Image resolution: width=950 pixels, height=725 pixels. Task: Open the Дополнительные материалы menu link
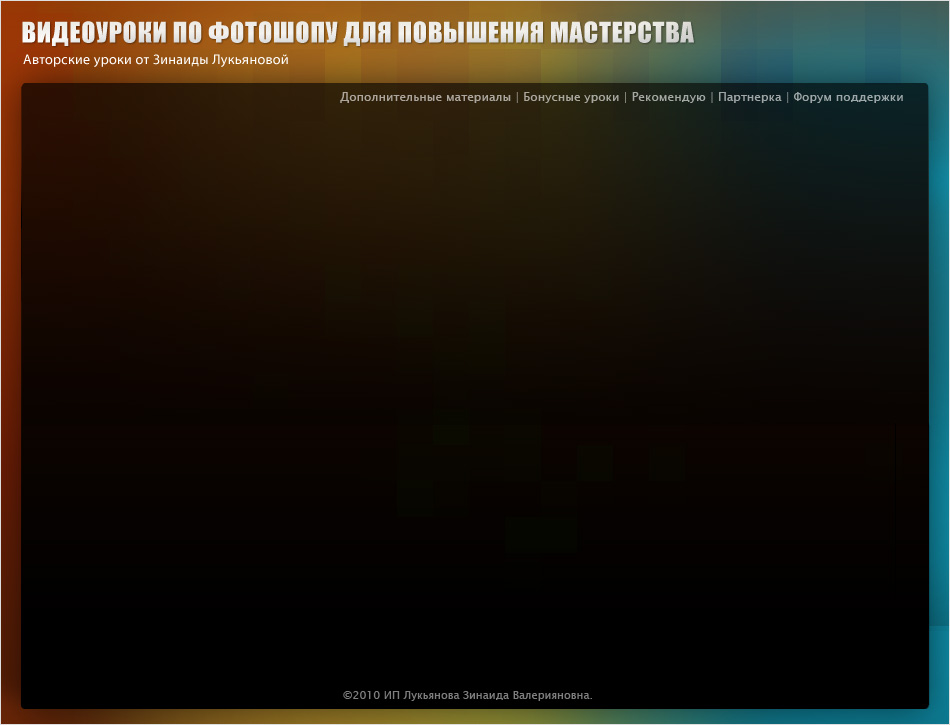(425, 98)
